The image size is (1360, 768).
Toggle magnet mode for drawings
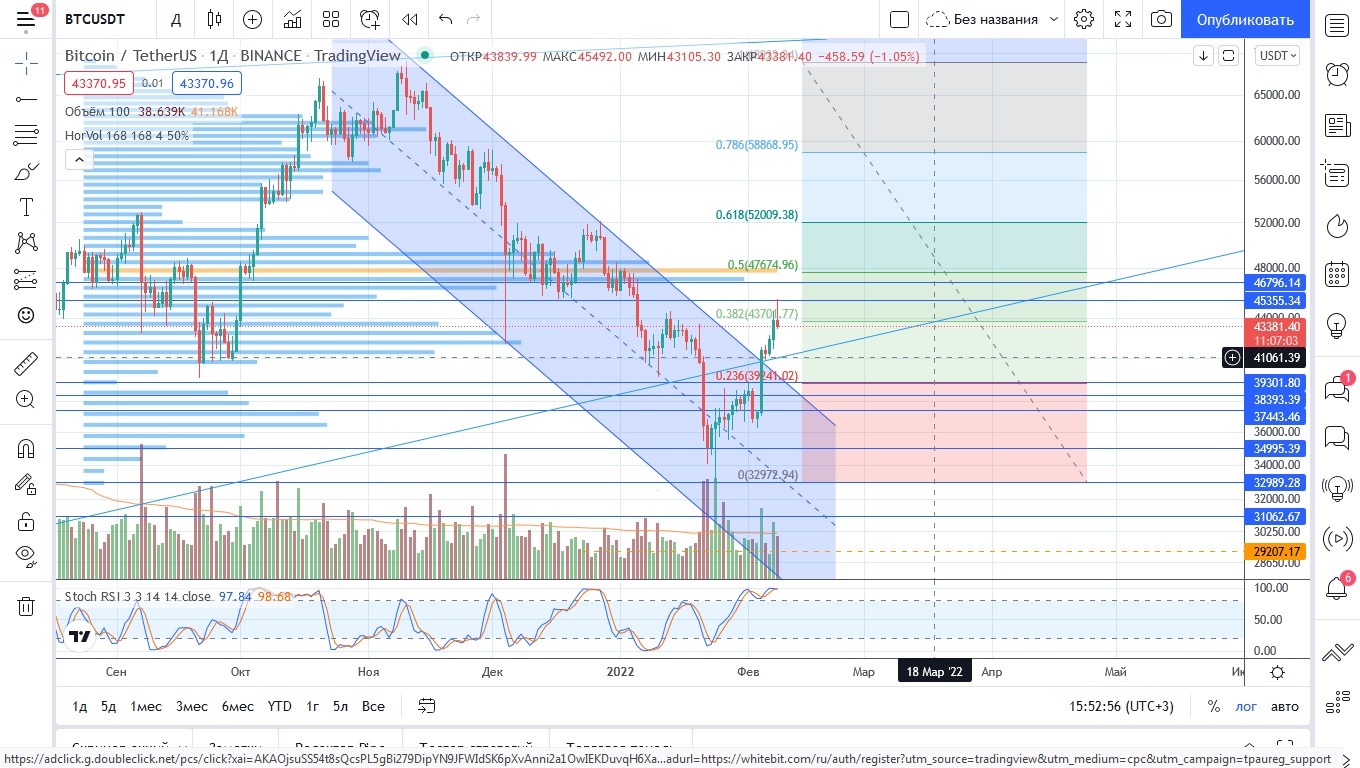point(26,448)
